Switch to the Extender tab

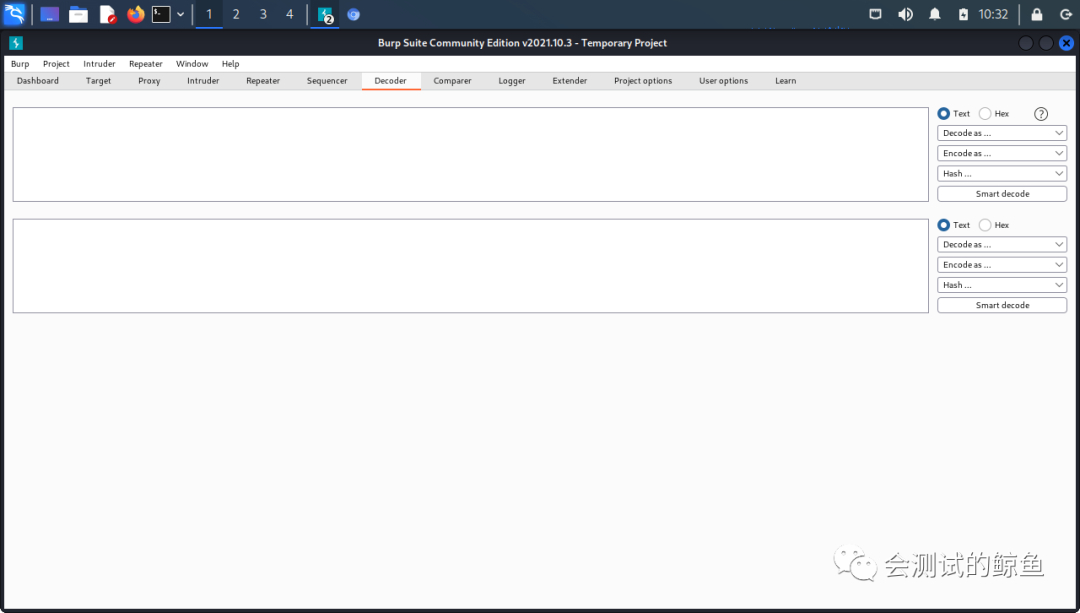tap(570, 81)
